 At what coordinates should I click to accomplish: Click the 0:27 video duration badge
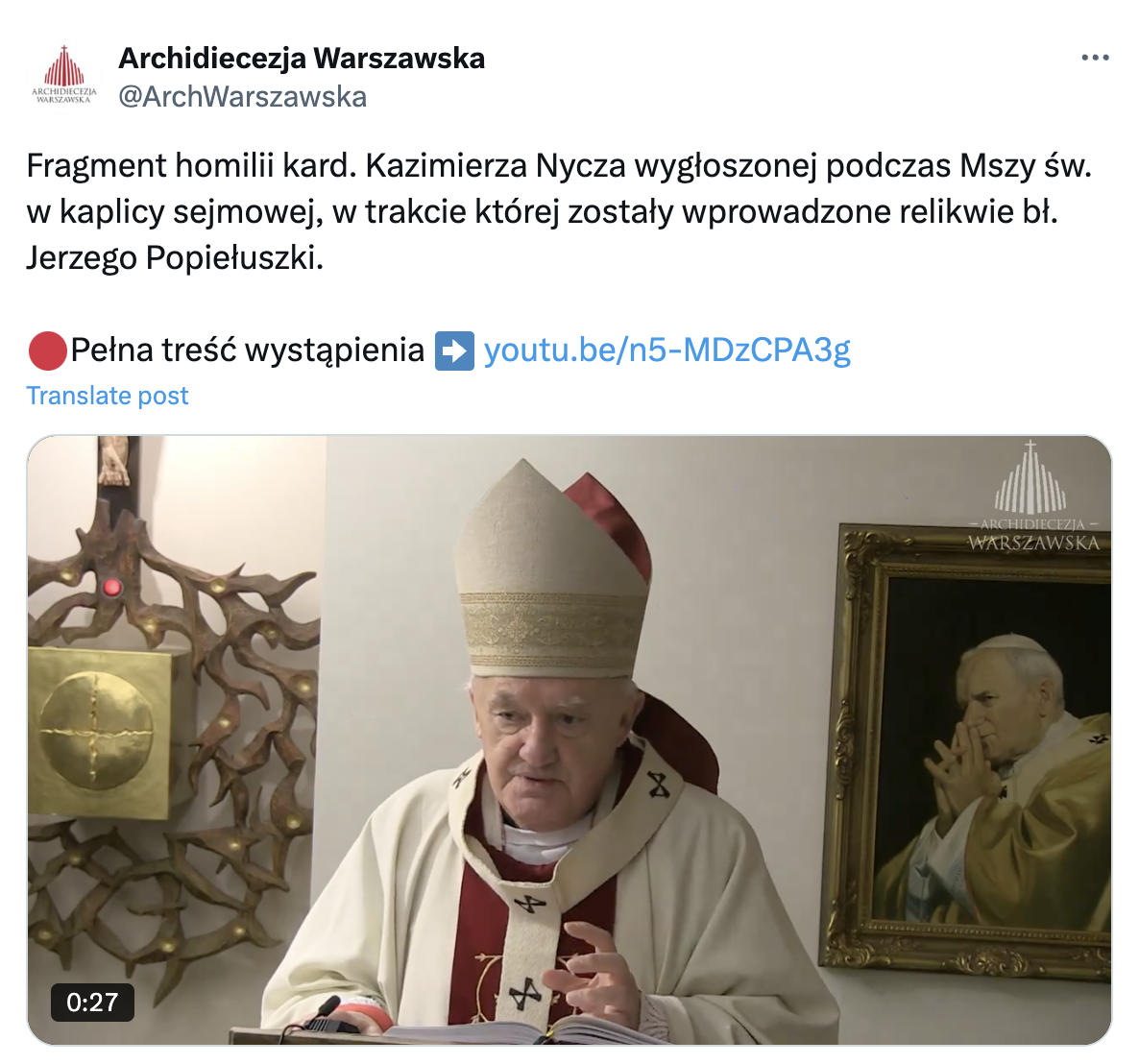[92, 1003]
